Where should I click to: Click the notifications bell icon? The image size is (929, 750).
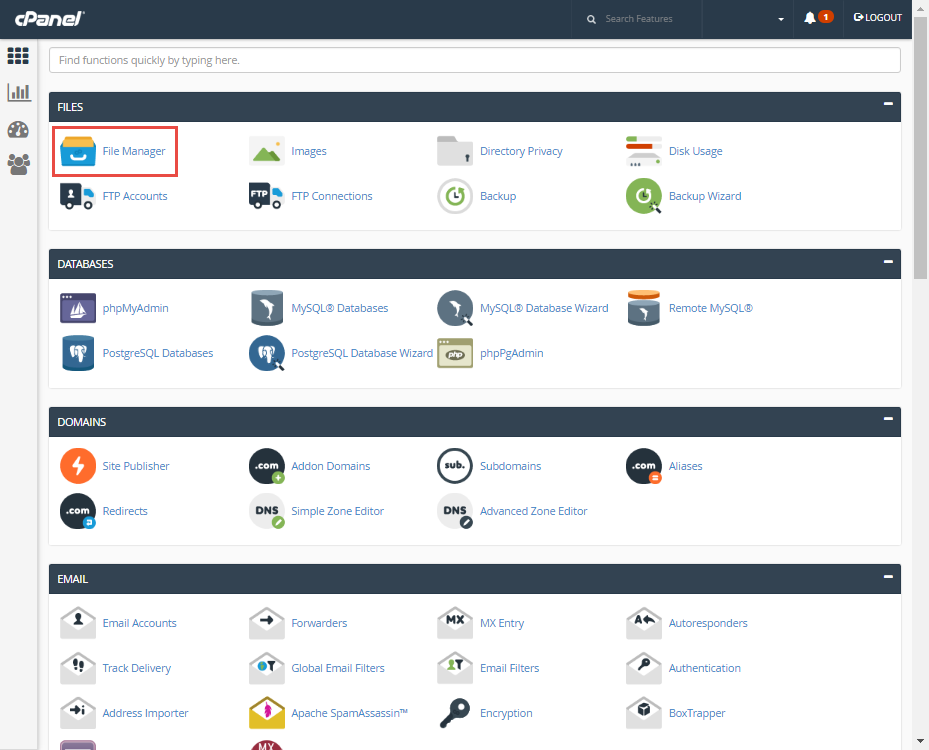tap(810, 18)
